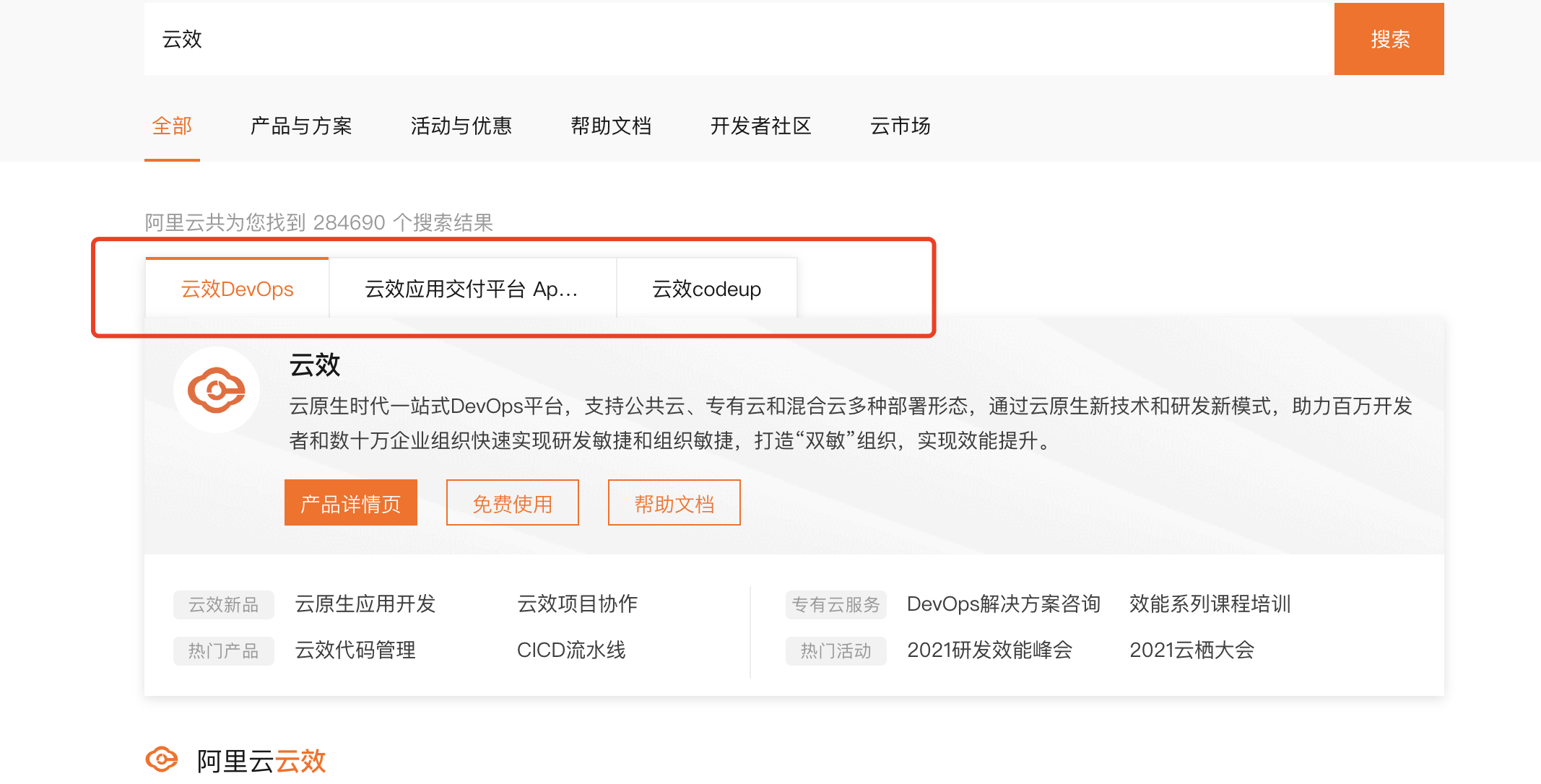Open the 2021云栖大会 link
The height and width of the screenshot is (784, 1541).
pyautogui.click(x=1191, y=650)
